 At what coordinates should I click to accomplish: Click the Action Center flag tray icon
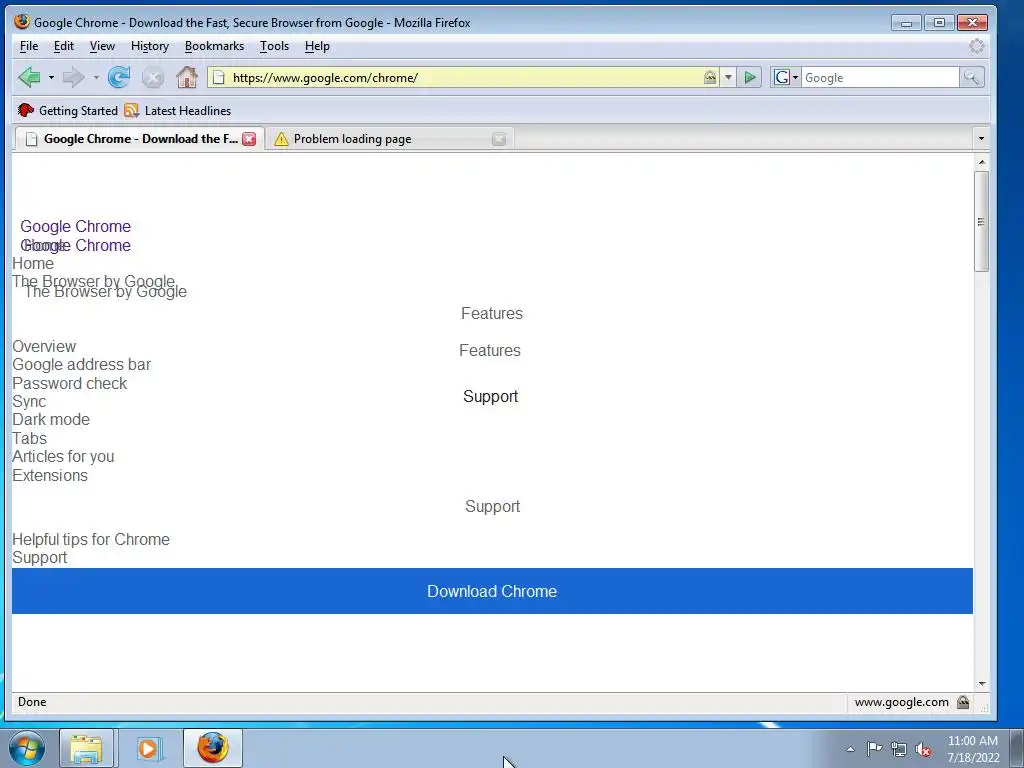point(874,749)
